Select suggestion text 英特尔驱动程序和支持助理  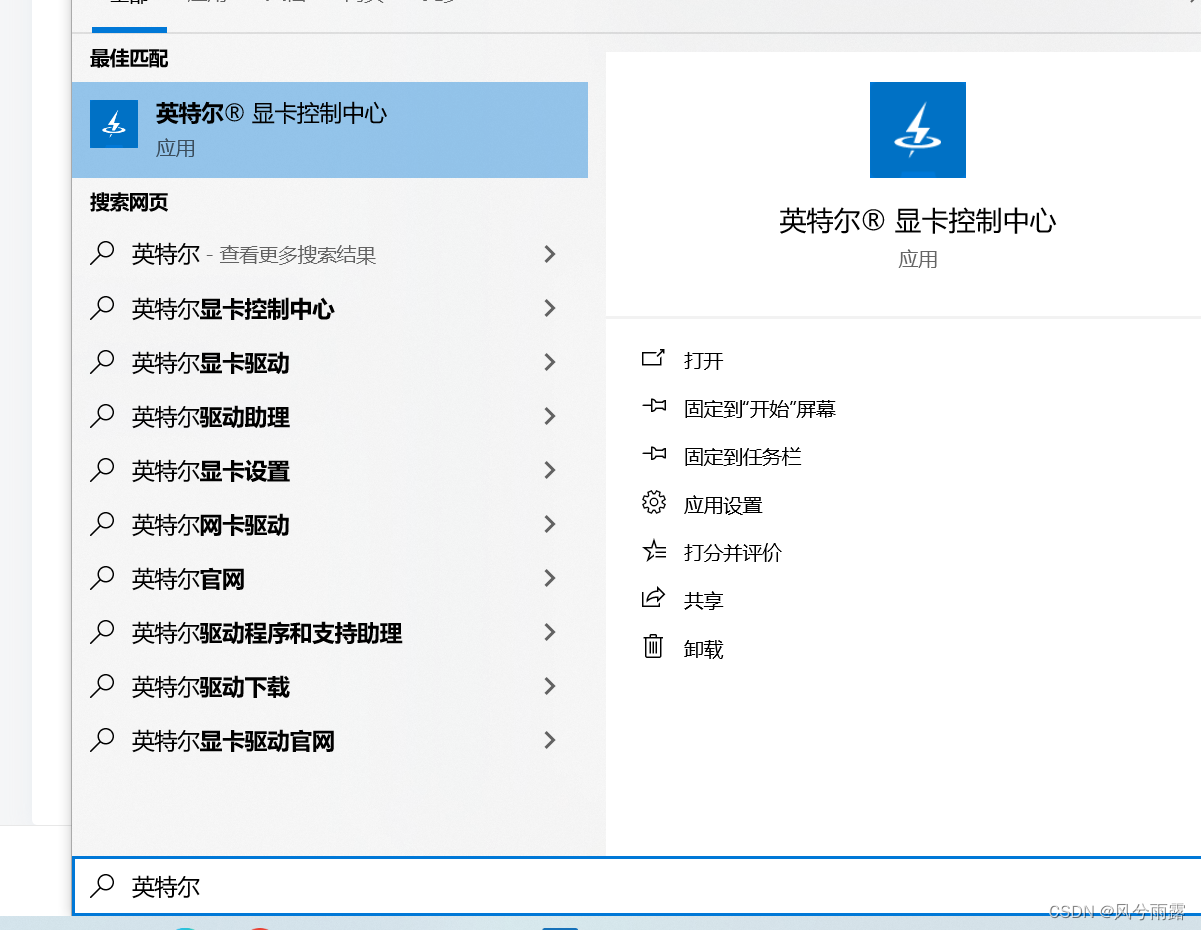[x=267, y=633]
